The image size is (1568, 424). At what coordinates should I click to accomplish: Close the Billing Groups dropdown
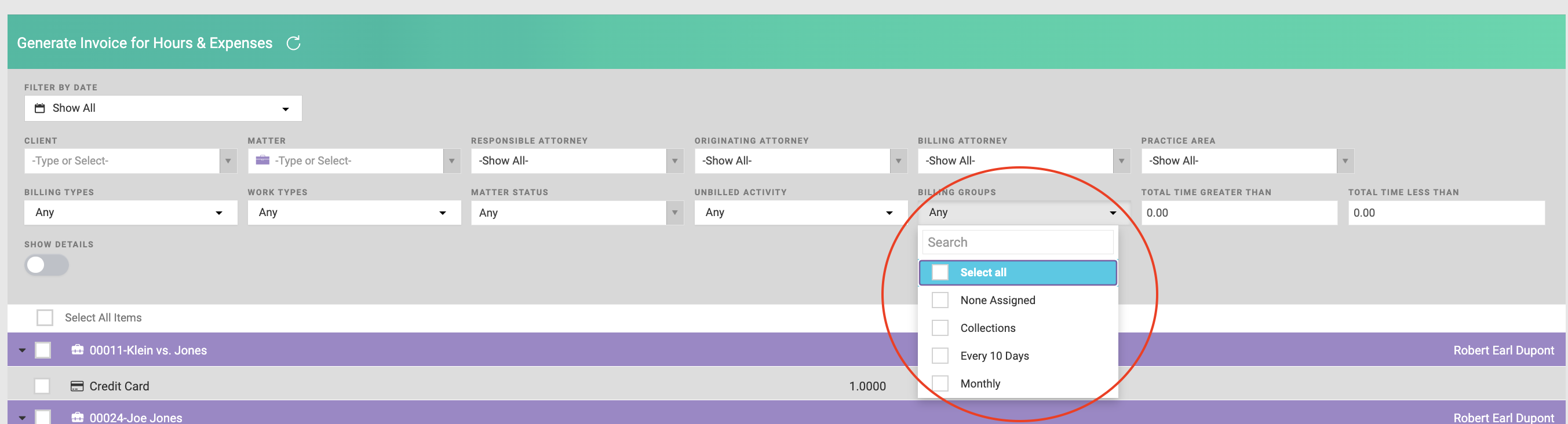(x=1024, y=213)
